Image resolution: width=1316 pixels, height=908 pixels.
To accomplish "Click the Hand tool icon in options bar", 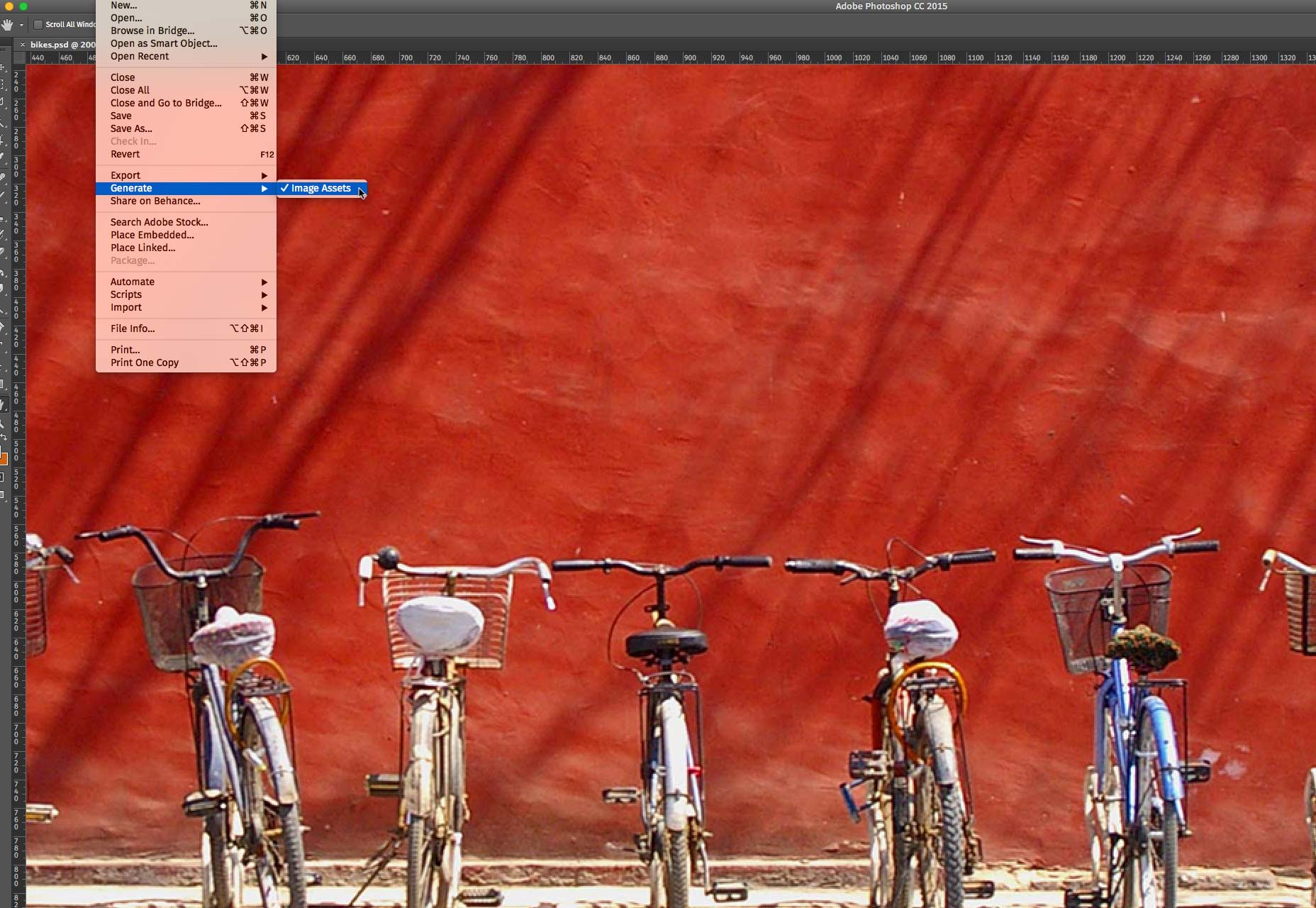I will point(8,25).
